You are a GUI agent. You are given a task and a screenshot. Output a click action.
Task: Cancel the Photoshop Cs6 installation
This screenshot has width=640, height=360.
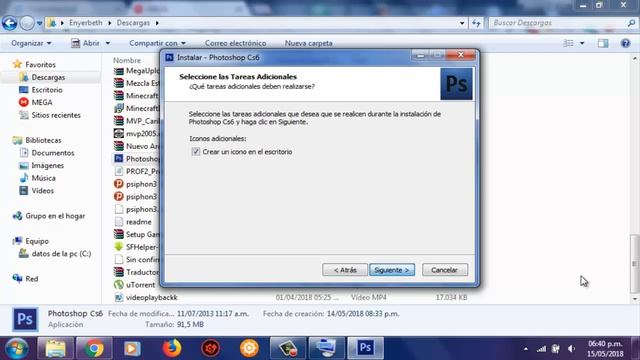coord(445,270)
